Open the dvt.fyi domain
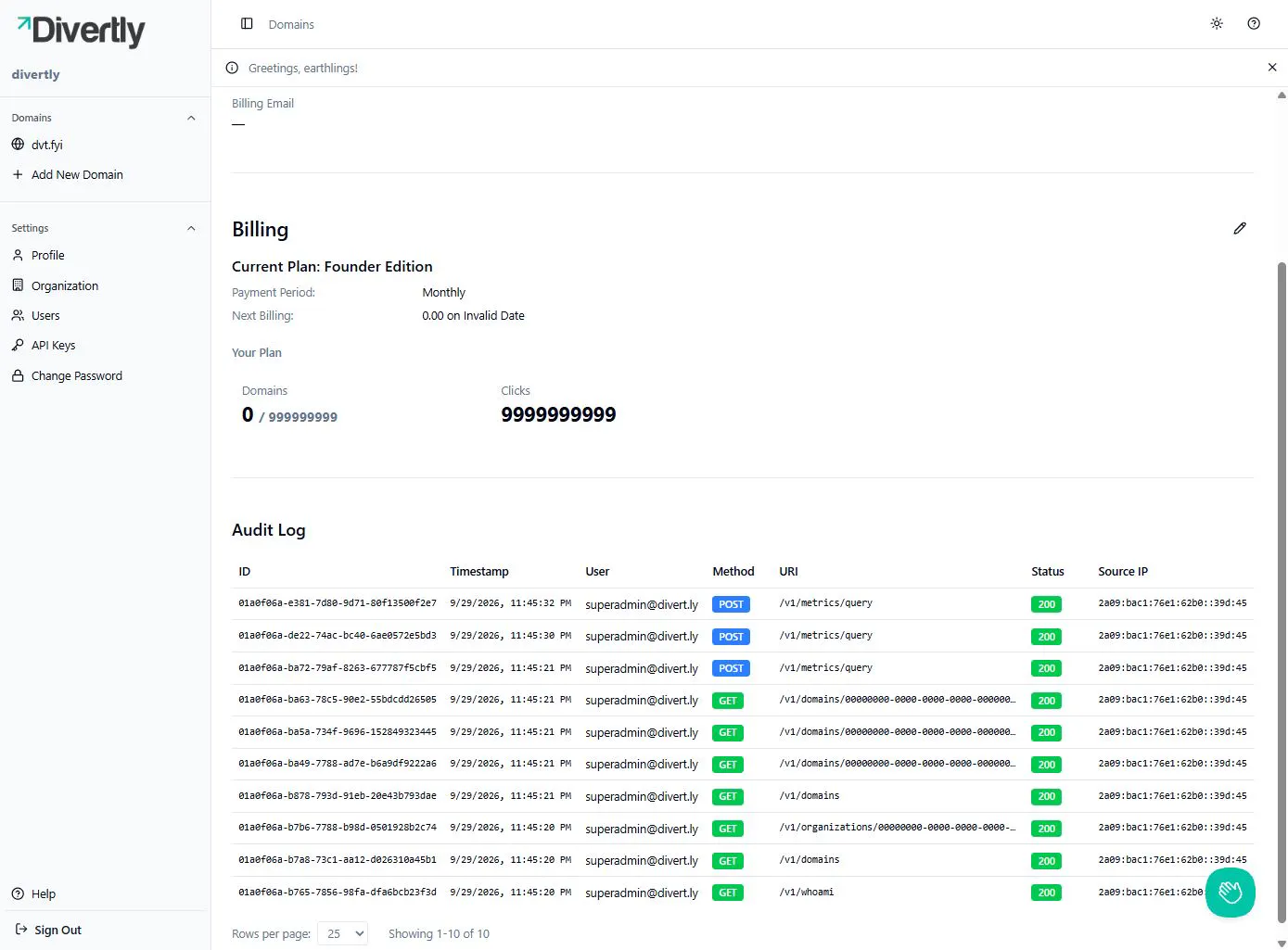The image size is (1288, 950). coord(47,145)
